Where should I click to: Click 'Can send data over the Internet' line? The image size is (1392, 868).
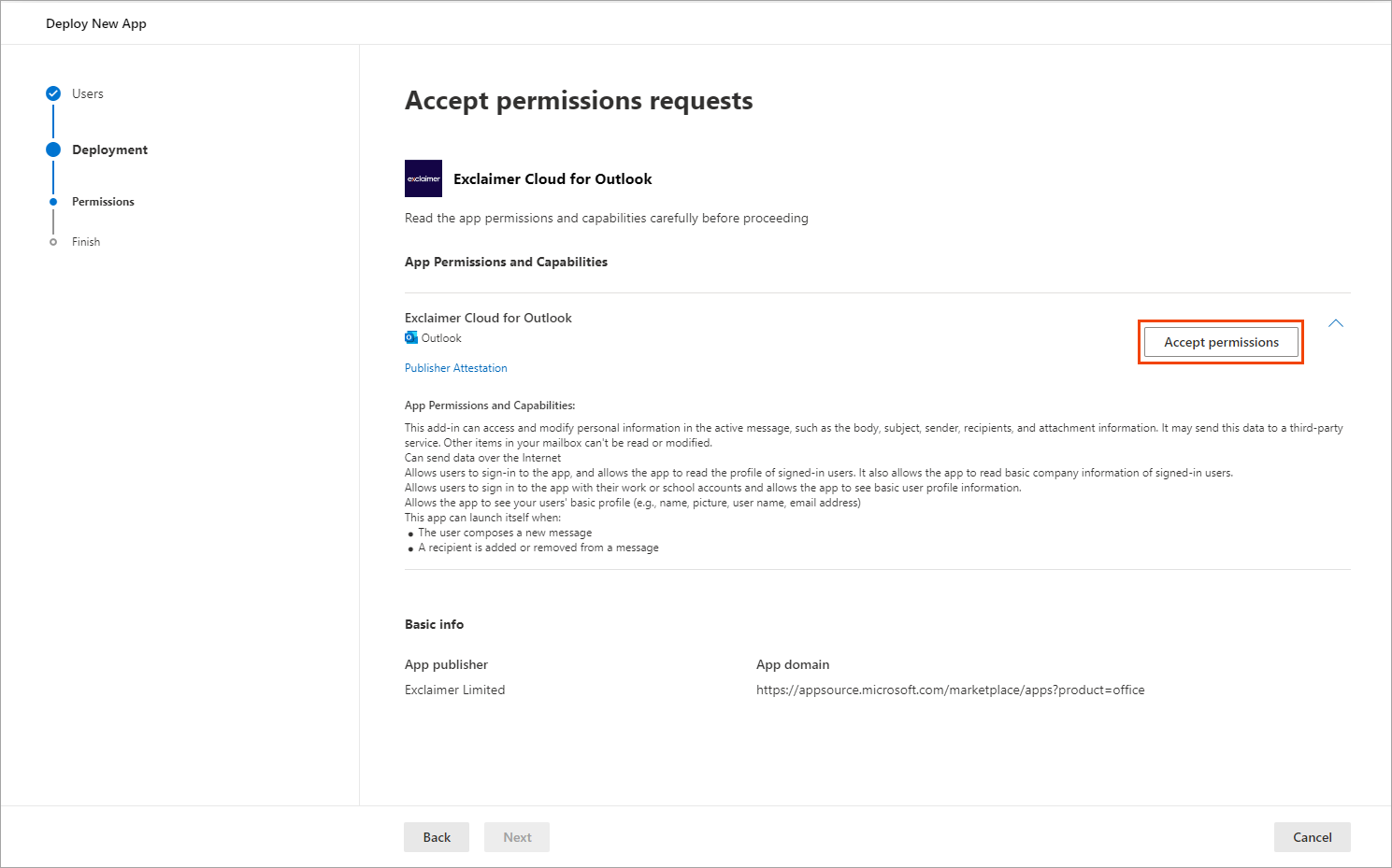tap(482, 458)
